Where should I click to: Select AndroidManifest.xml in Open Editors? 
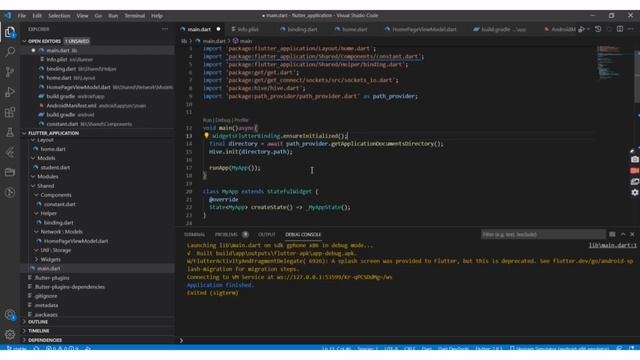(x=71, y=106)
